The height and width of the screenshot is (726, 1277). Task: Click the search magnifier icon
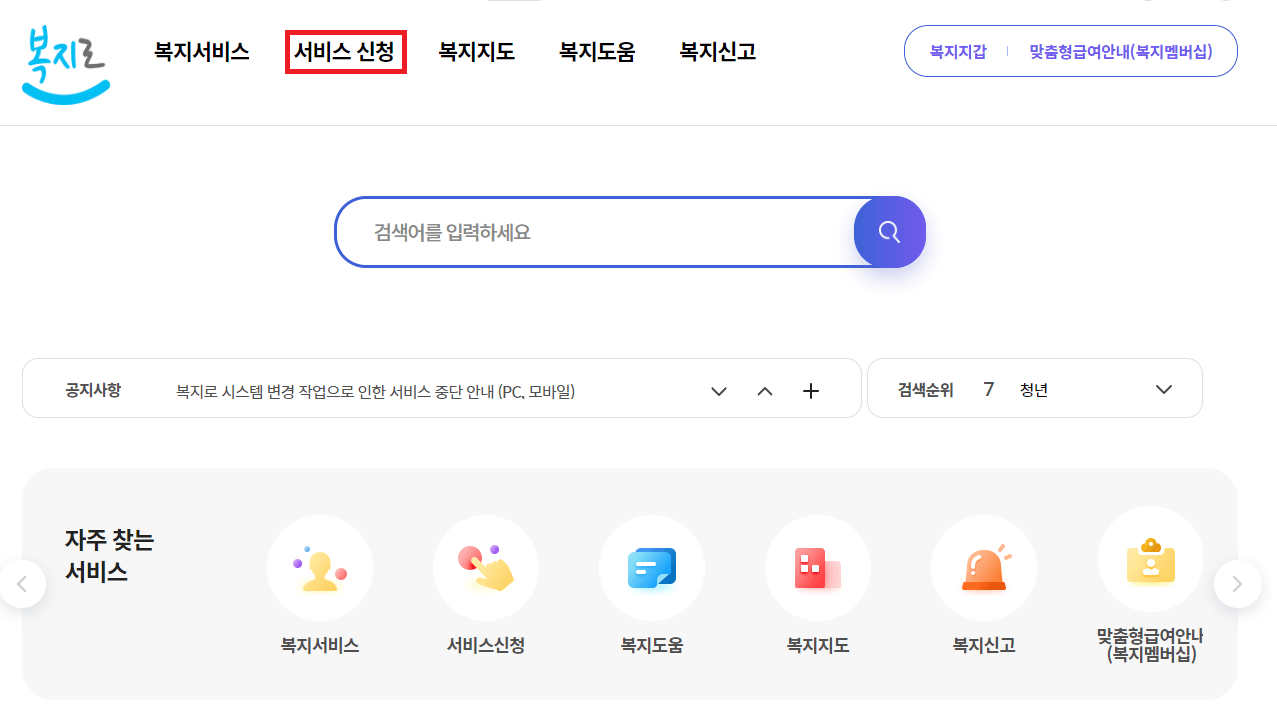coord(888,231)
